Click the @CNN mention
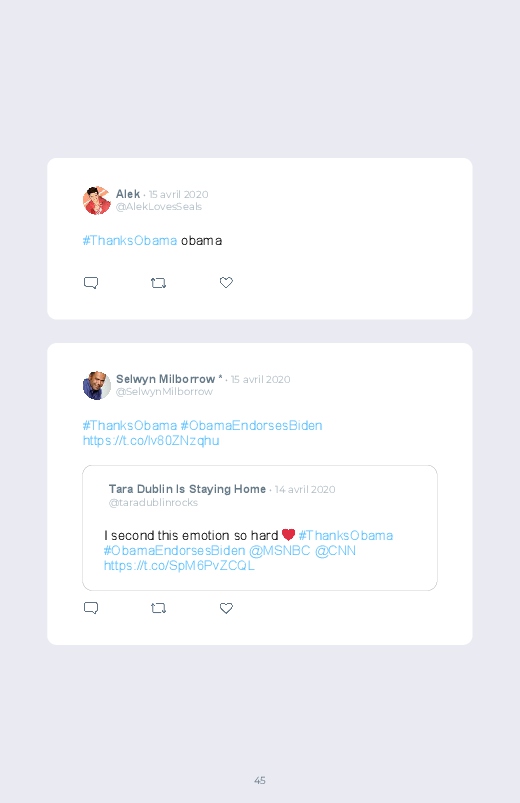 click(335, 551)
